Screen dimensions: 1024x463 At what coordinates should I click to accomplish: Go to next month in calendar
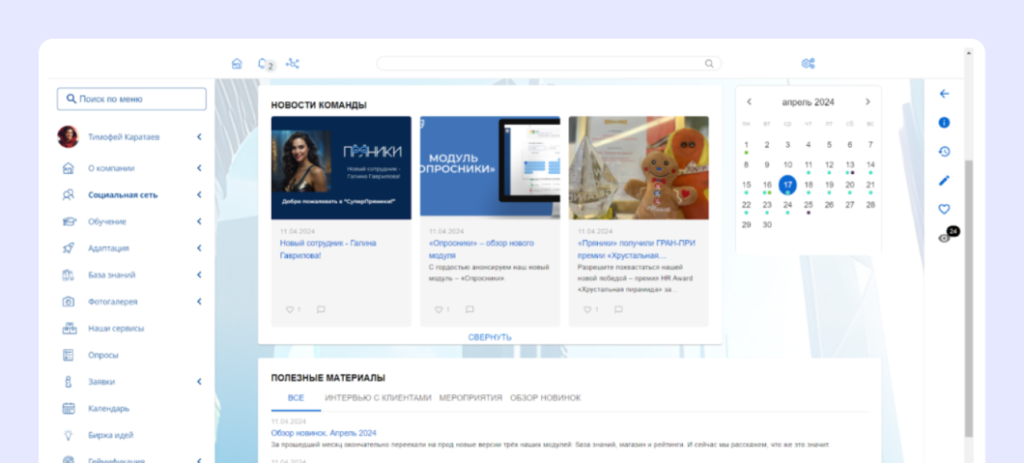867,102
